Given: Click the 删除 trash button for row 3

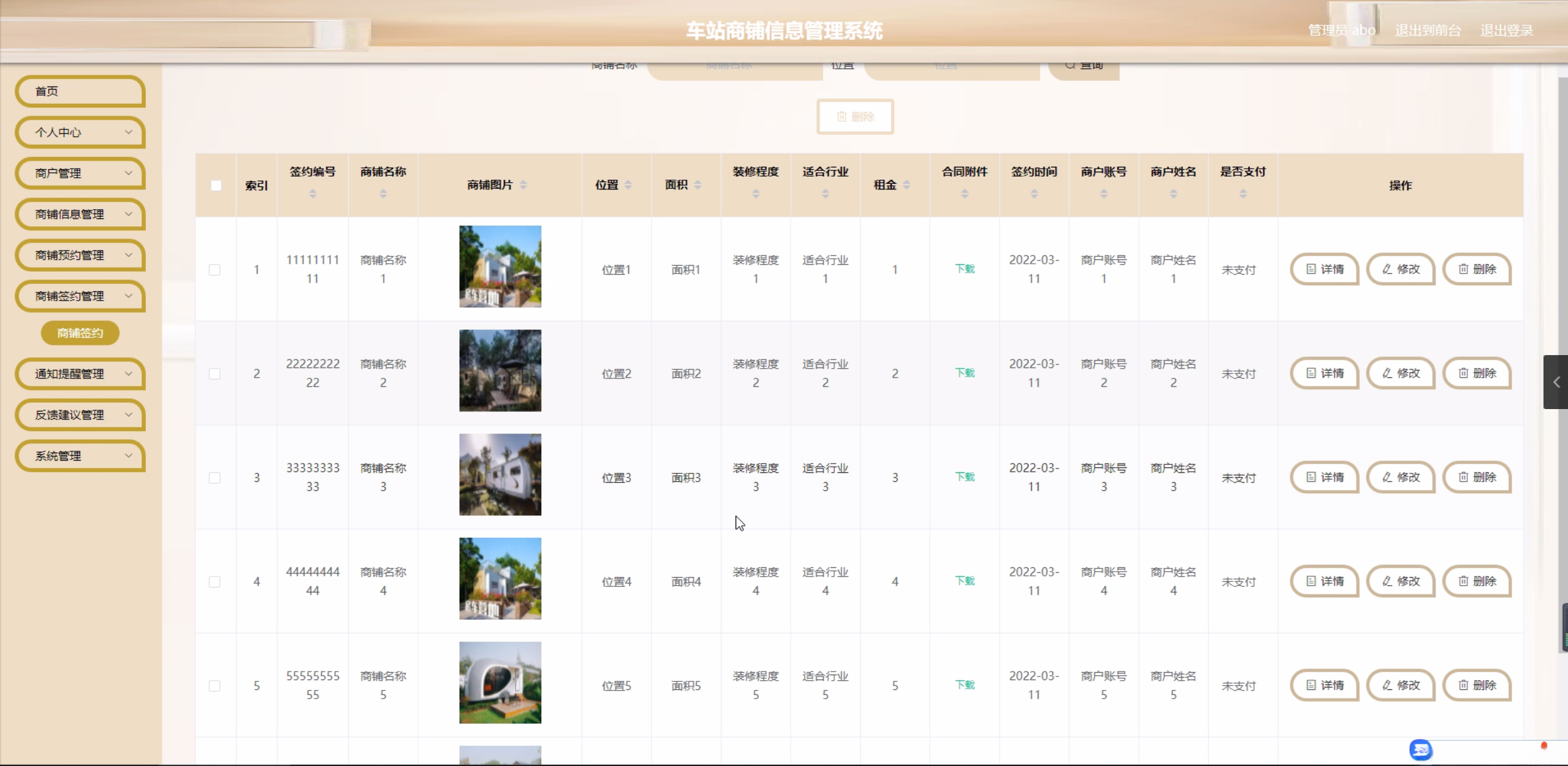Looking at the screenshot, I should point(1477,477).
